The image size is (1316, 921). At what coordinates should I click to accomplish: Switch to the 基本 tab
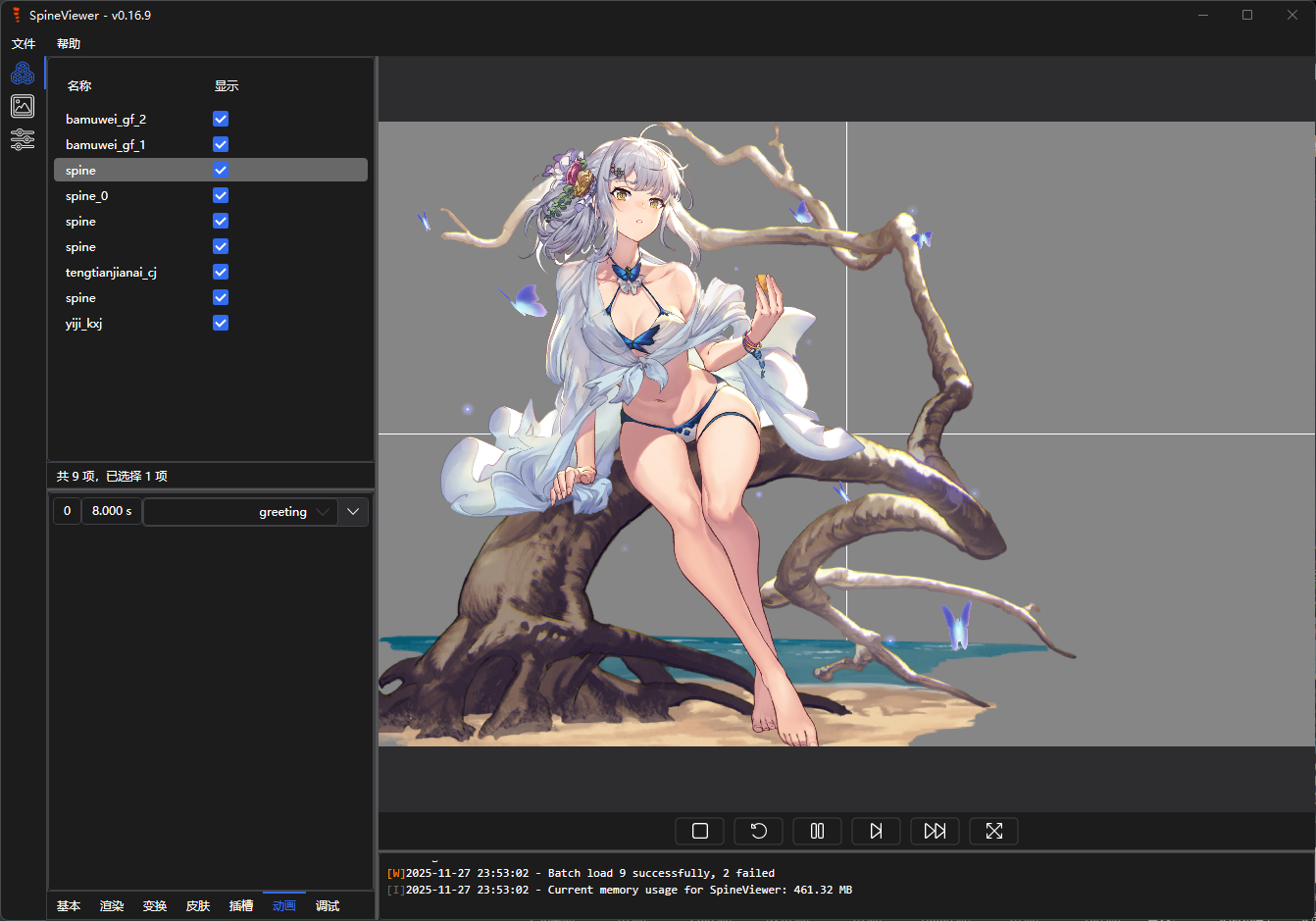click(x=69, y=906)
